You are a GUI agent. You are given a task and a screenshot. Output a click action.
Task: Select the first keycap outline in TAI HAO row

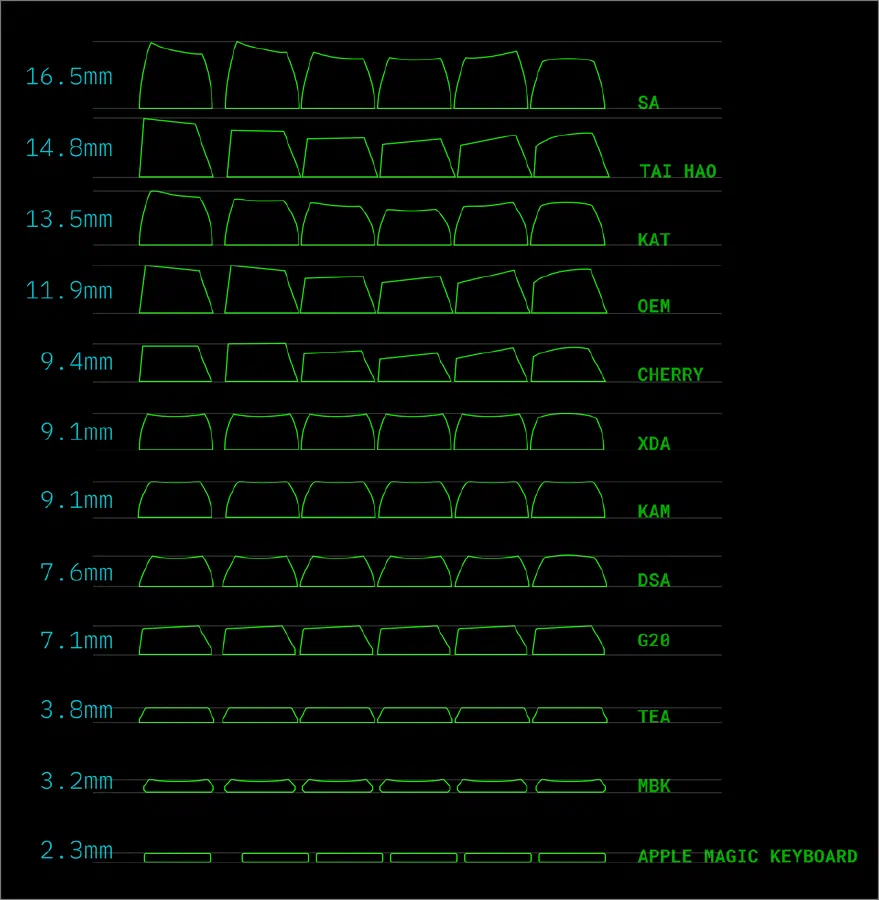tap(176, 148)
